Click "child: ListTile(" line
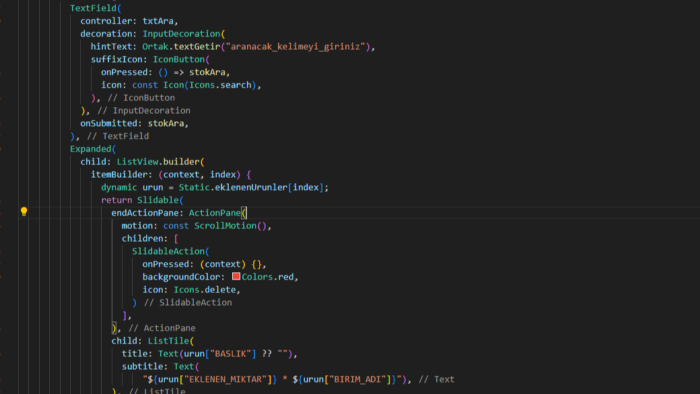Viewport: 700px width, 394px height. click(x=153, y=341)
